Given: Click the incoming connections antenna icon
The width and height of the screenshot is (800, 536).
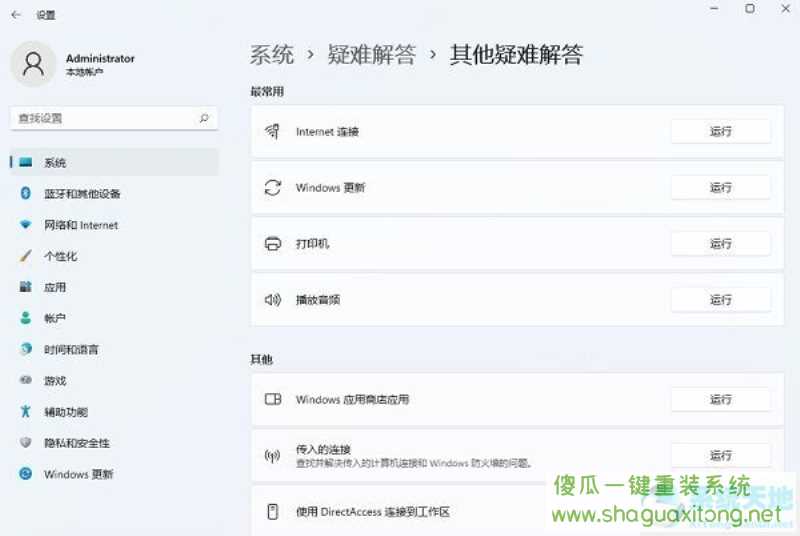Looking at the screenshot, I should pos(272,455).
